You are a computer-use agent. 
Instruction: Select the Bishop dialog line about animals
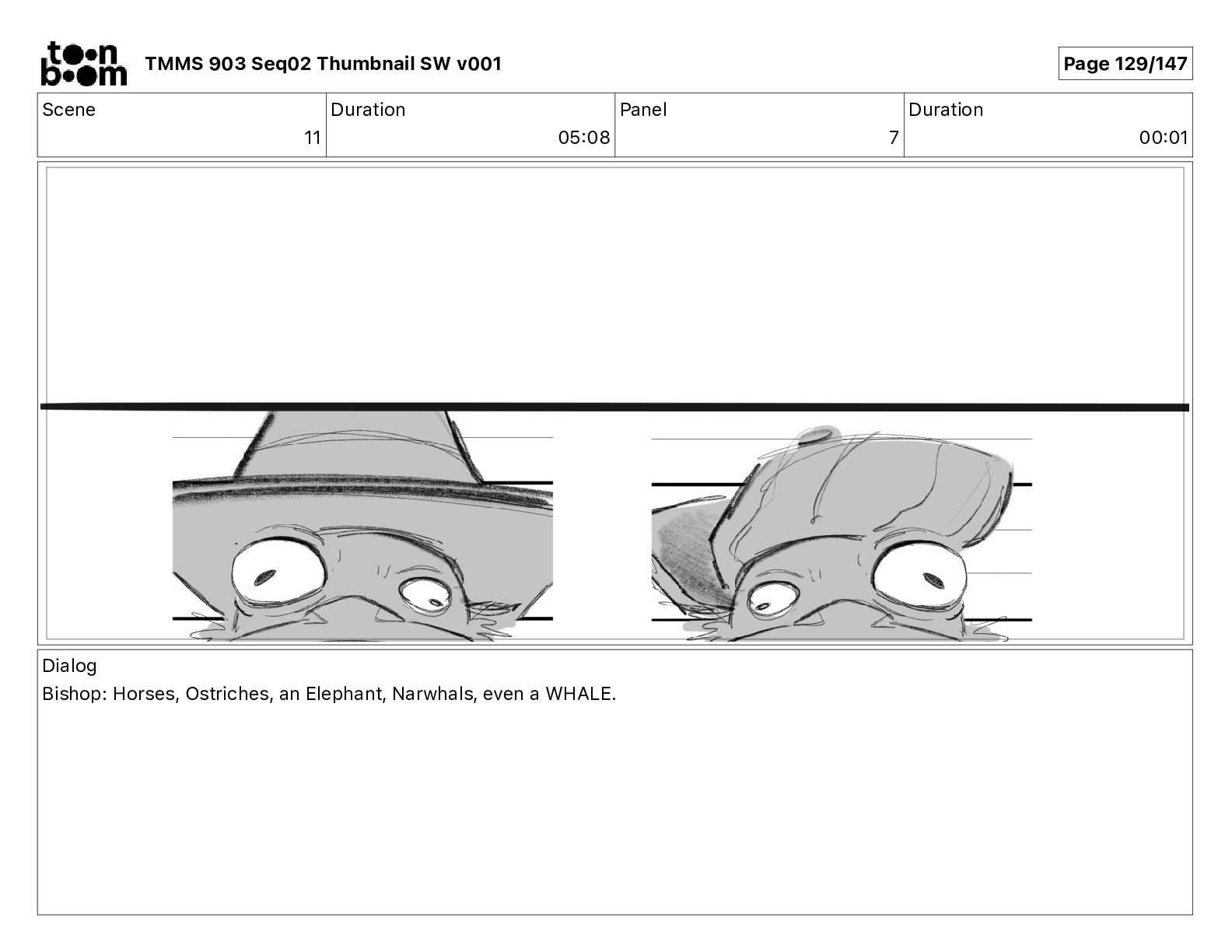point(329,694)
